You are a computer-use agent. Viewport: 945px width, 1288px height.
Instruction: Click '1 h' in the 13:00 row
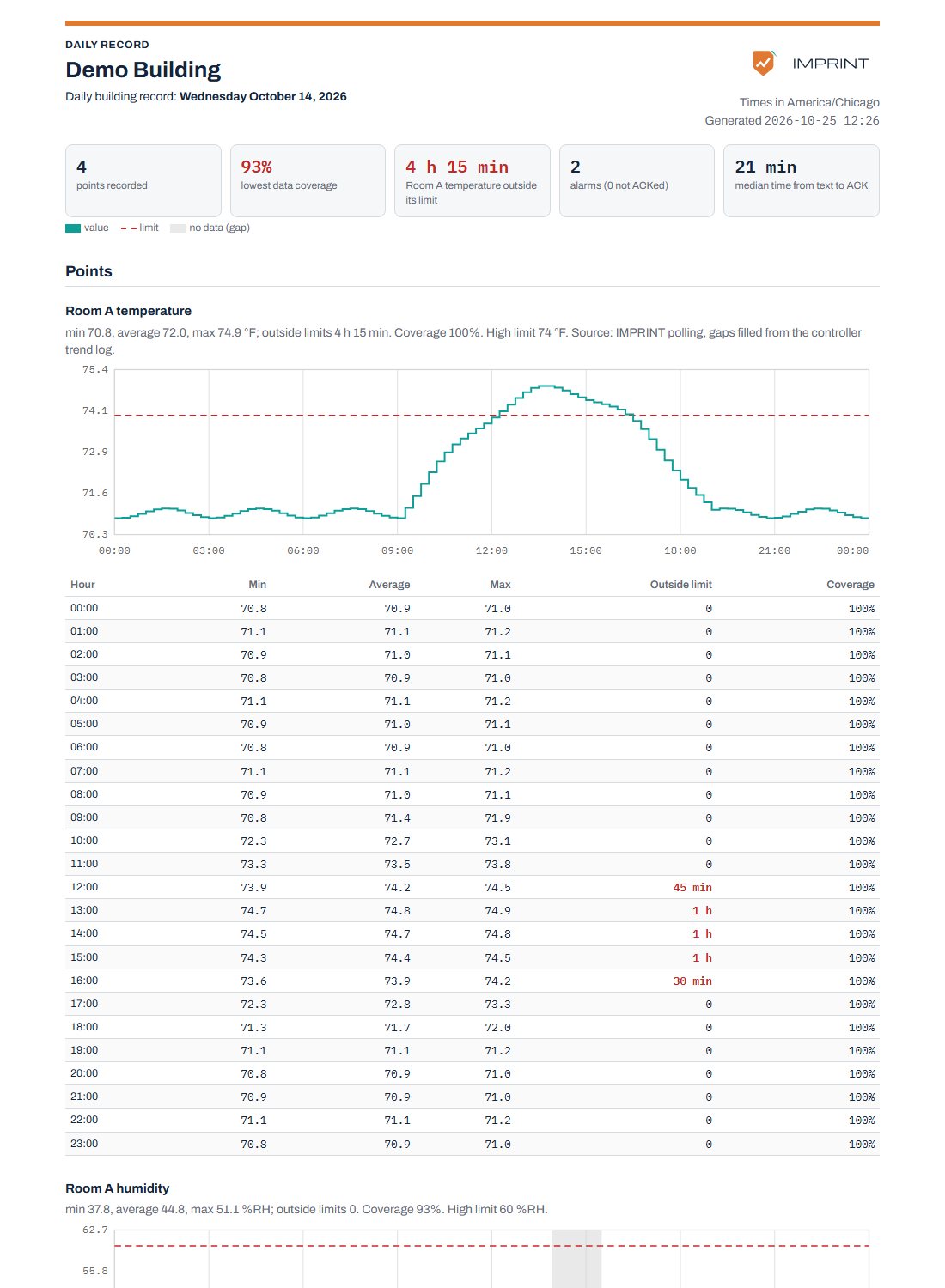click(x=702, y=911)
